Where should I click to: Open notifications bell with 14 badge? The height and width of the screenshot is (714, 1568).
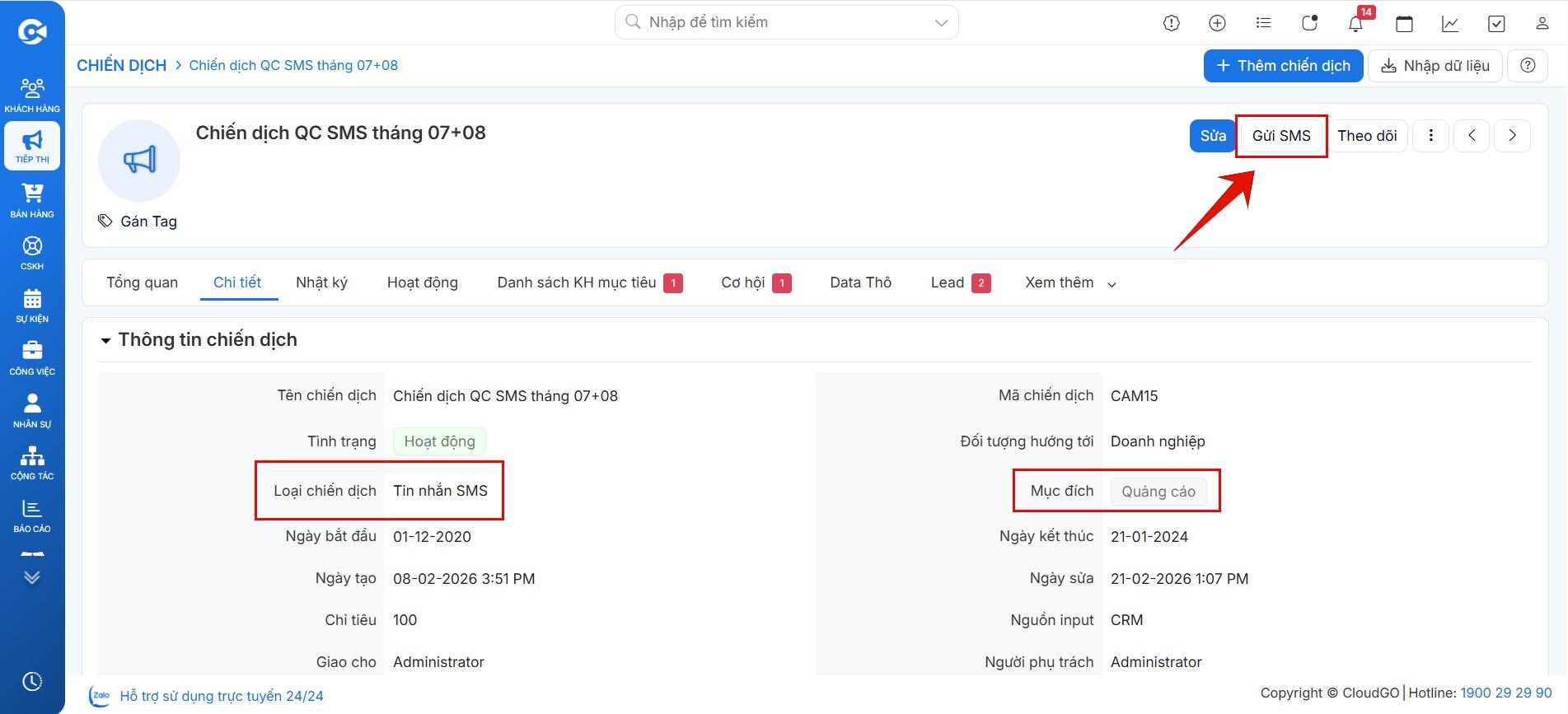[1356, 22]
